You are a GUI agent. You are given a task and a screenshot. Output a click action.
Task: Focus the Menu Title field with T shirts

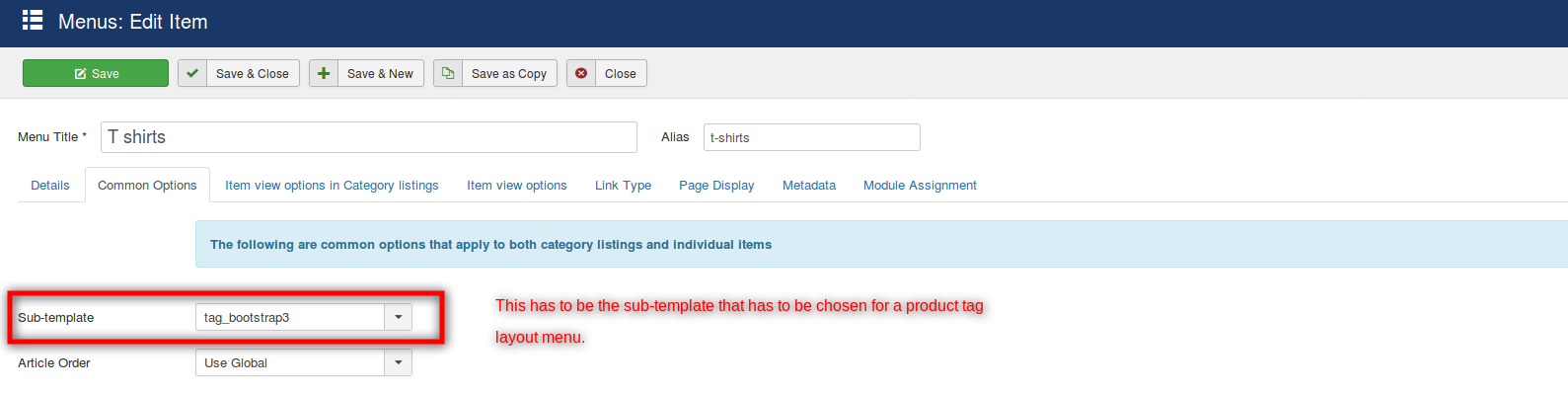coord(369,137)
